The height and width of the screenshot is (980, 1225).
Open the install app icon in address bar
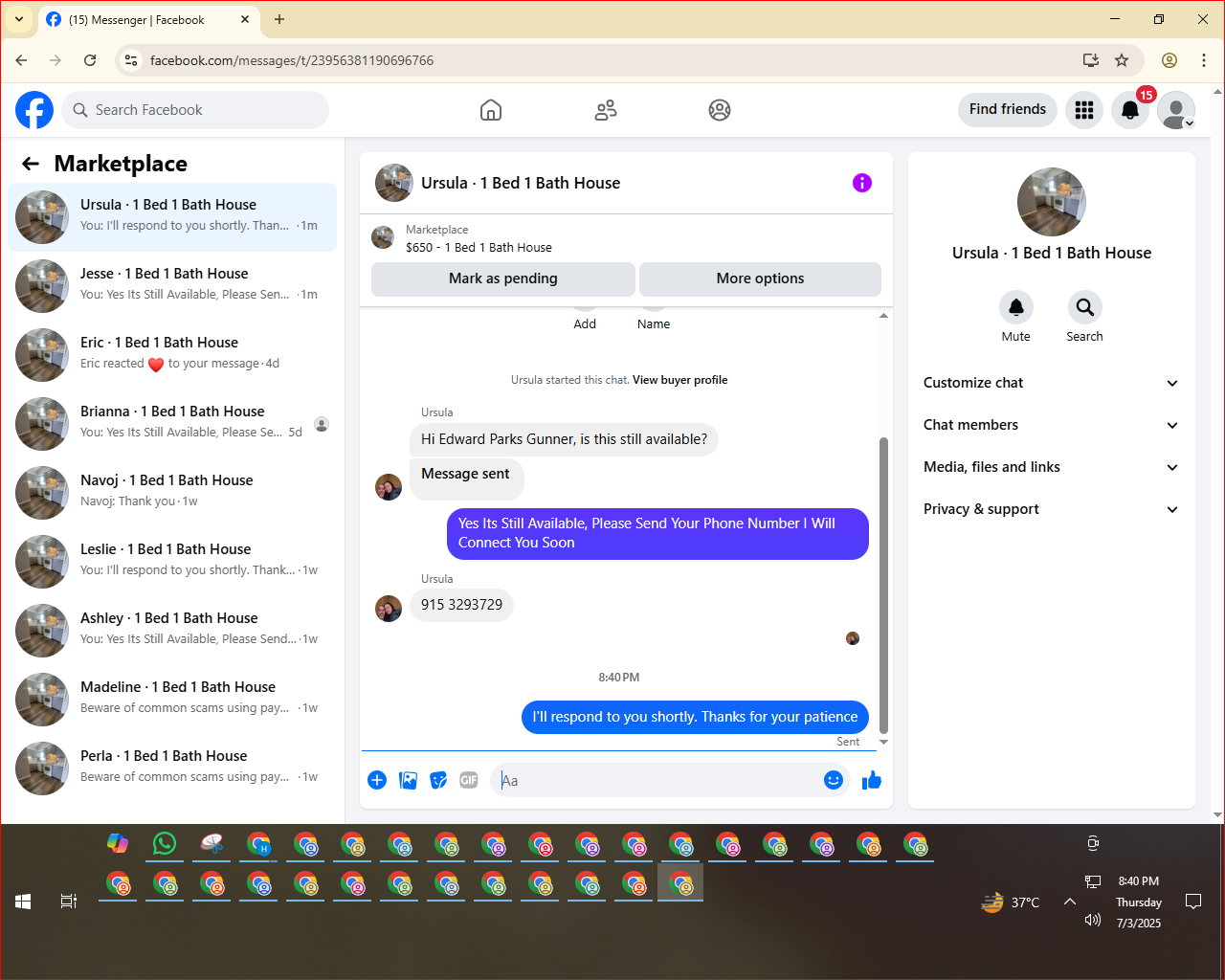(x=1091, y=60)
